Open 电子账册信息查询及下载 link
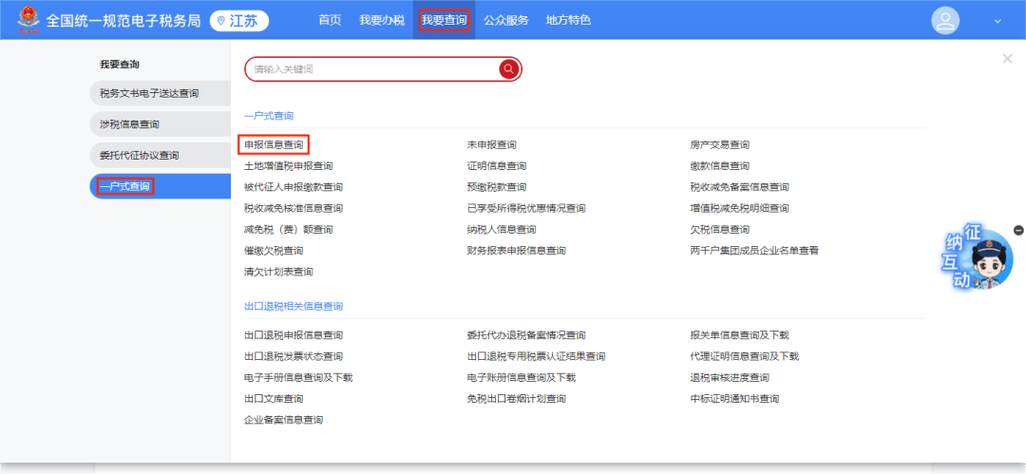This screenshot has height=474, width=1026. pos(522,378)
